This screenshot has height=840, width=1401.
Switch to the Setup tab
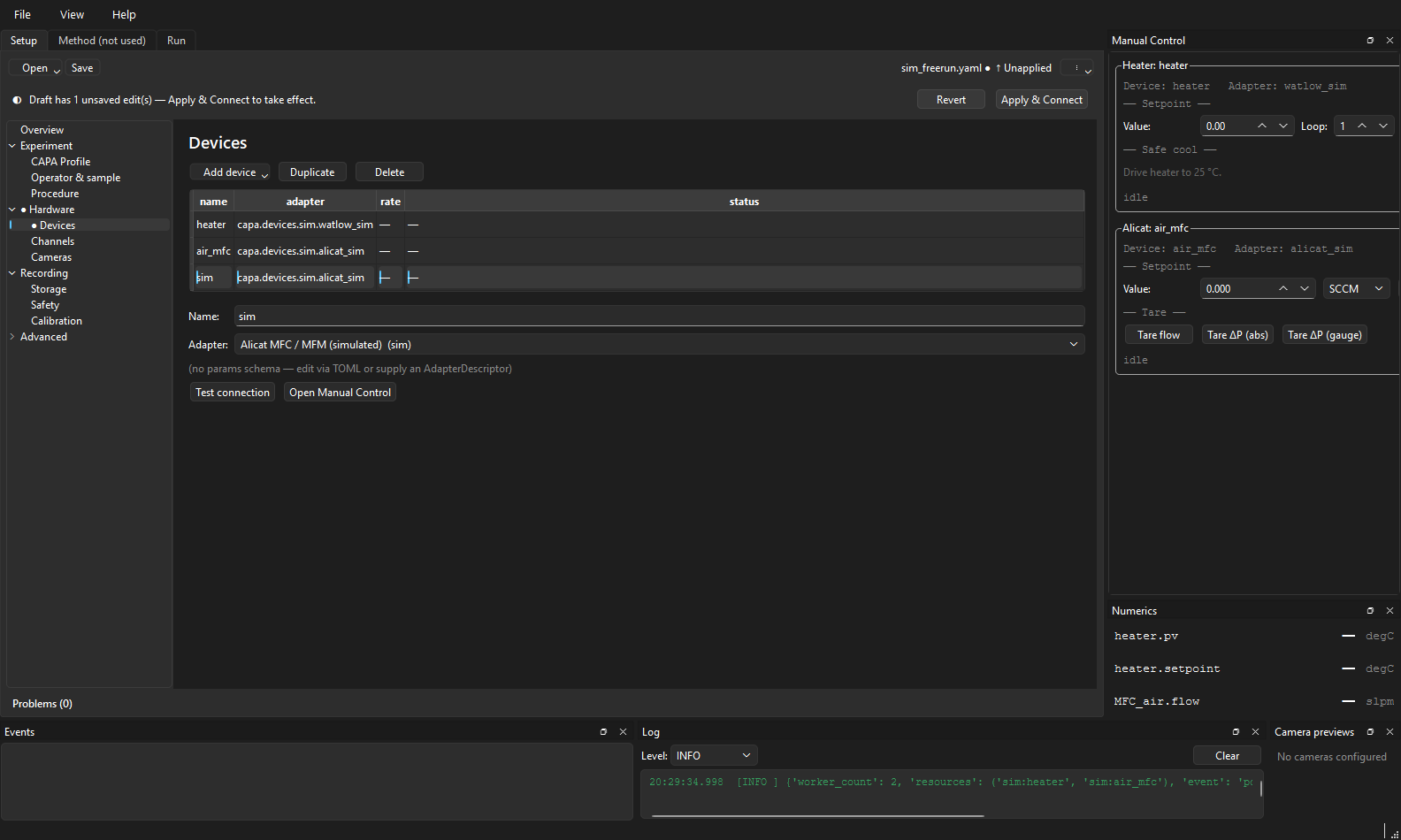(x=24, y=41)
